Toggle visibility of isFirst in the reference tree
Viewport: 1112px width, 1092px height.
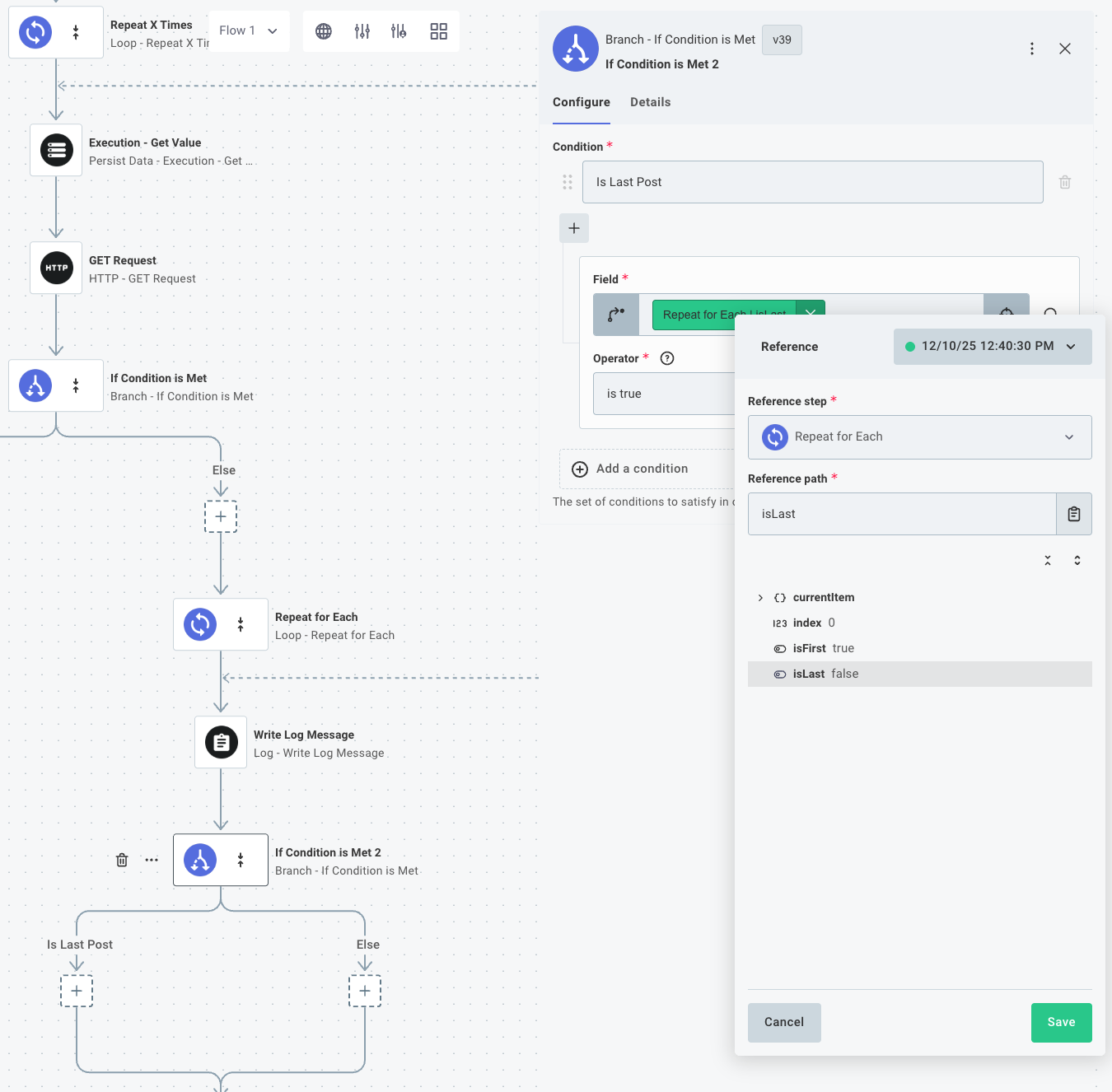780,648
